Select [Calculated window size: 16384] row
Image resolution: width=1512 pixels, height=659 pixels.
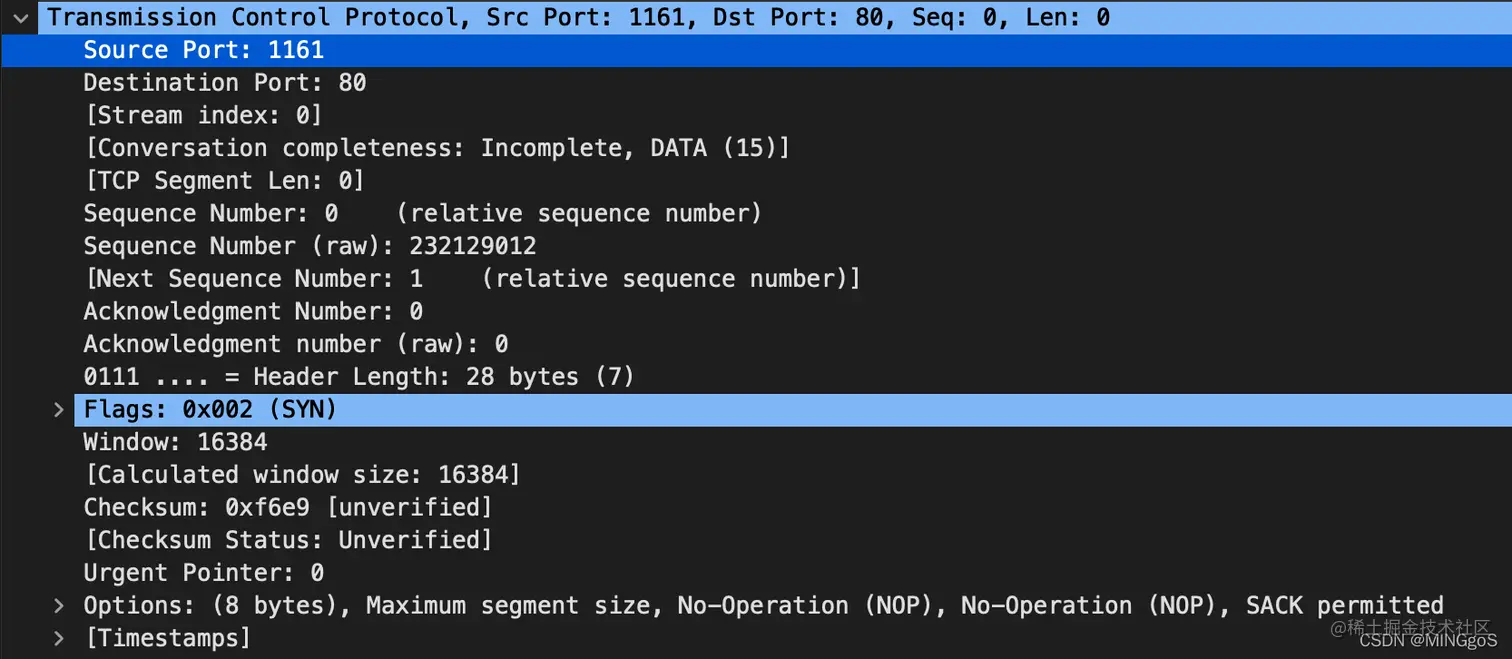tap(756, 475)
